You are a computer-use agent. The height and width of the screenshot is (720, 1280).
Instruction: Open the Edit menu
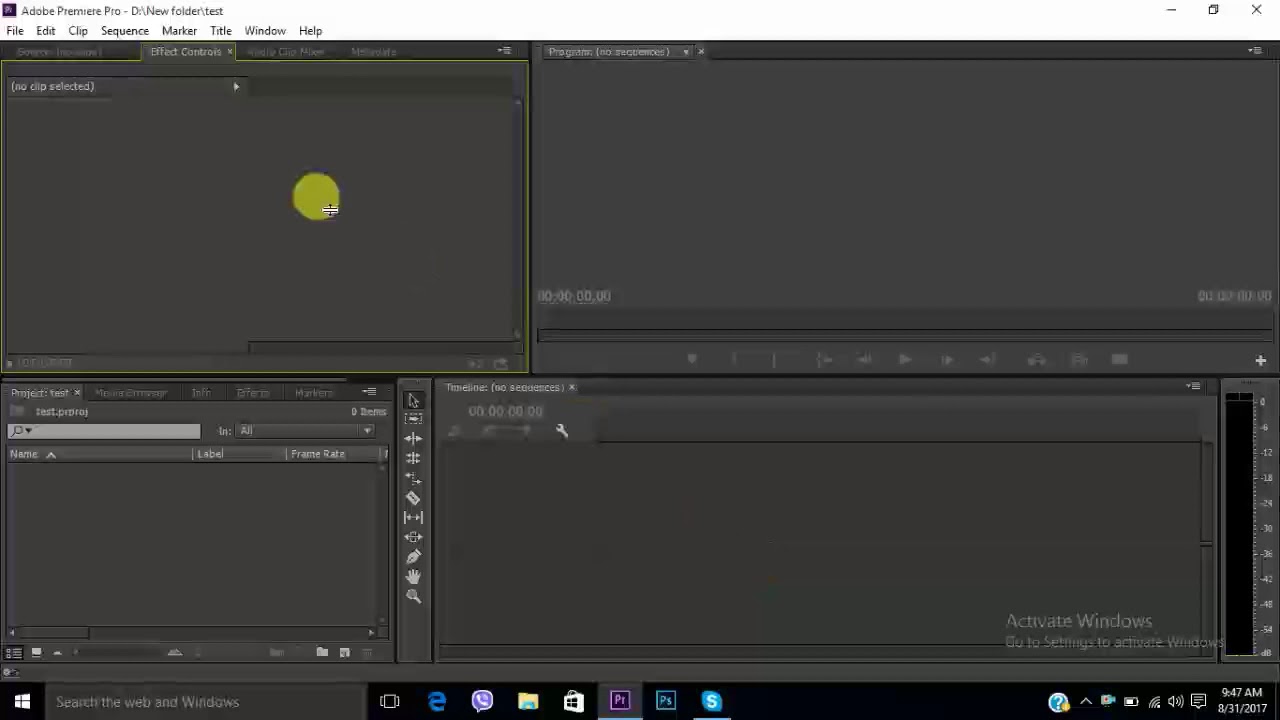(x=46, y=31)
